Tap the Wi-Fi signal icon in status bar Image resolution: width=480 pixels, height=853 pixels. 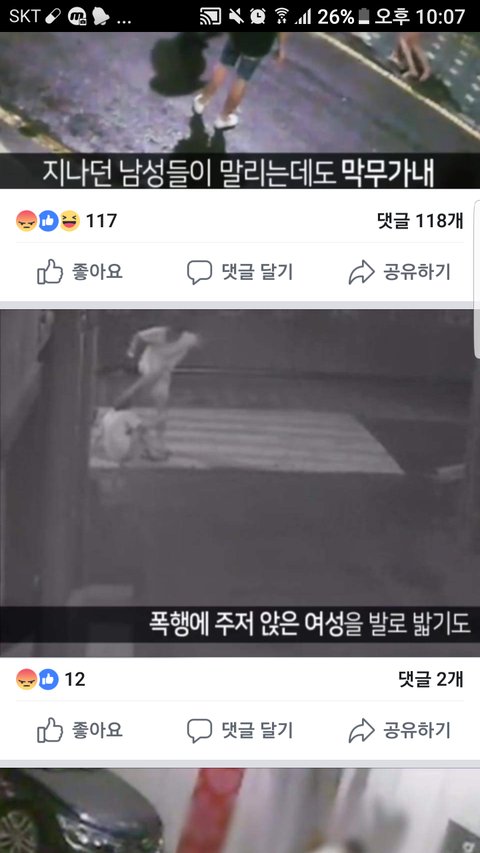(x=281, y=16)
